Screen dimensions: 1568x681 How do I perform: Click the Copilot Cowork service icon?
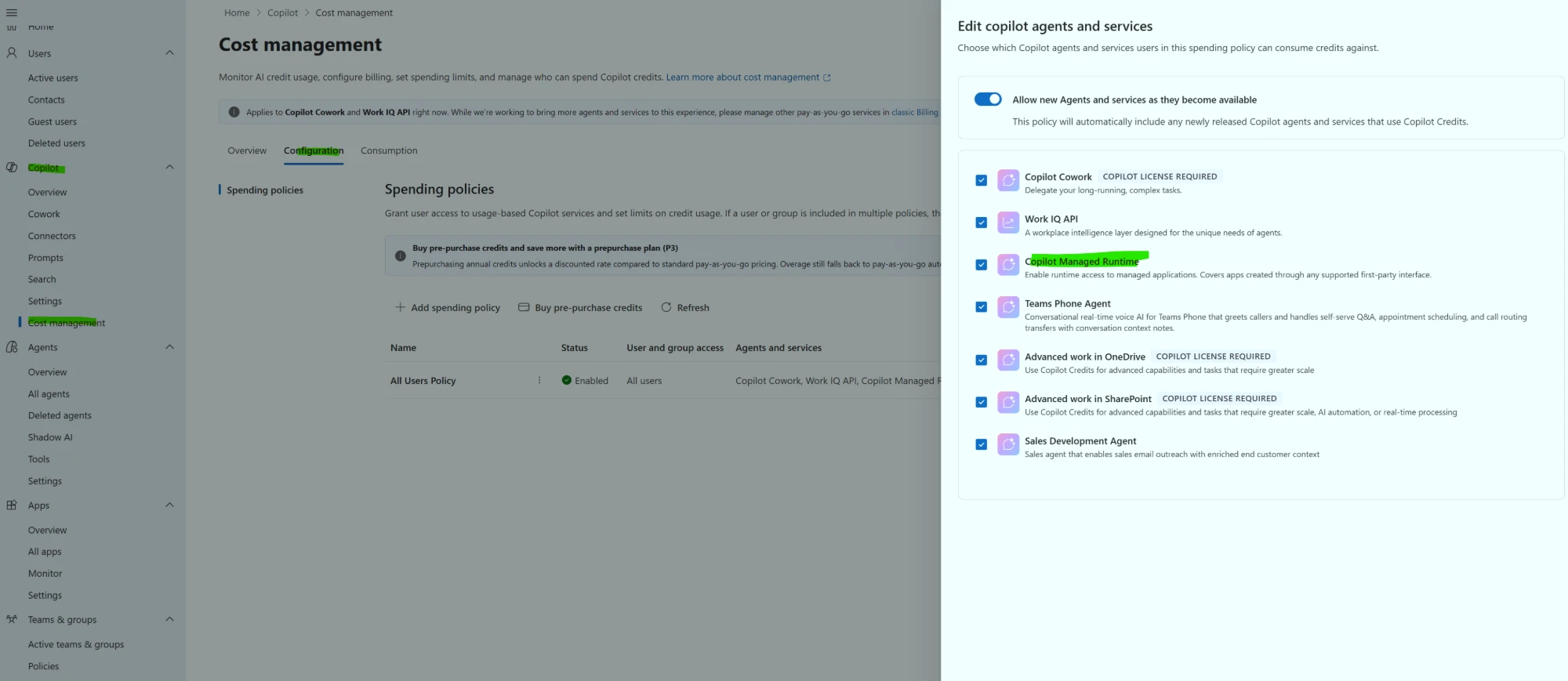click(x=1008, y=180)
